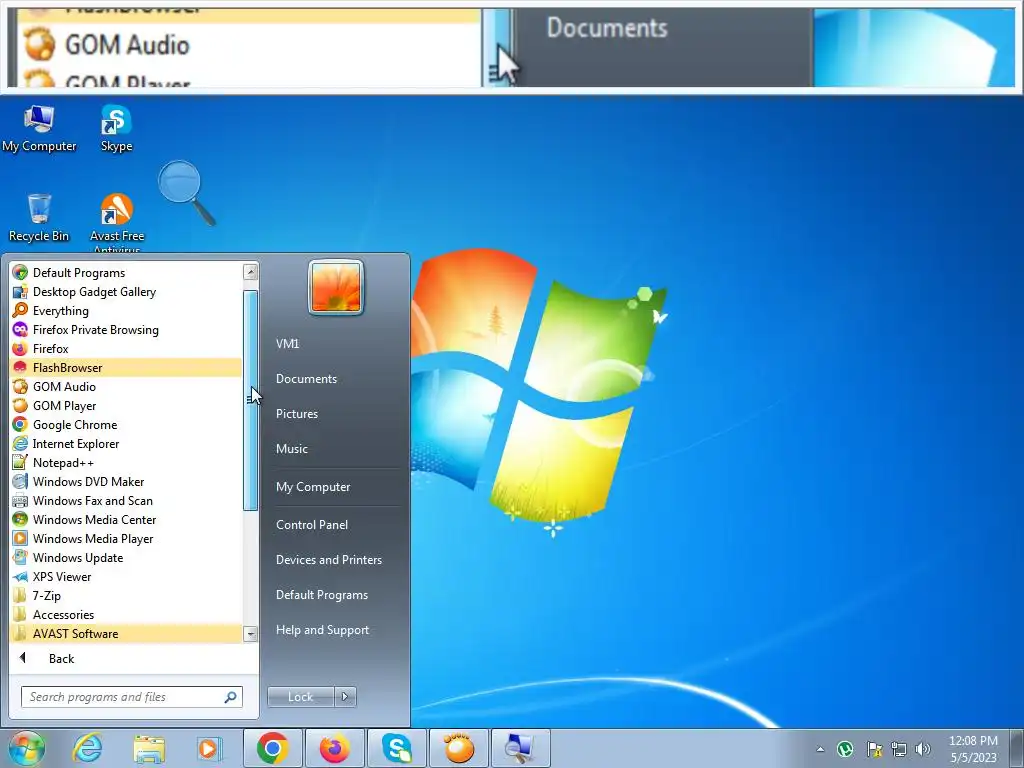Screen dimensions: 1024x768
Task: Open Notepad++ from the program list
Action: coord(126,462)
